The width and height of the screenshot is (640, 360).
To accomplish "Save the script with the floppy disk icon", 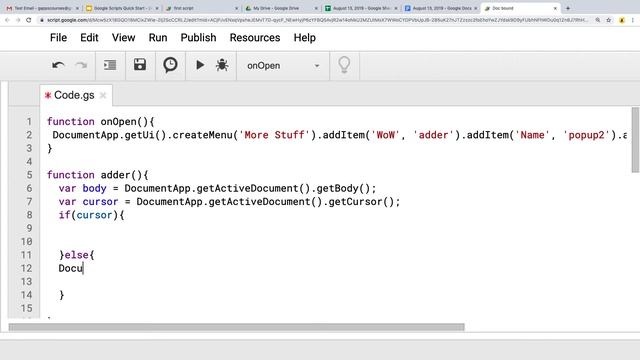I will pos(140,64).
